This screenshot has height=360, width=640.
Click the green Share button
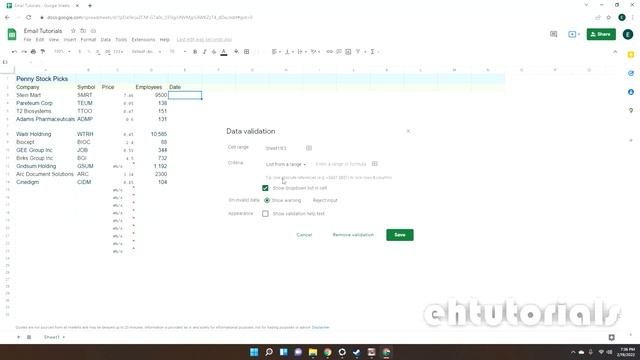[601, 34]
